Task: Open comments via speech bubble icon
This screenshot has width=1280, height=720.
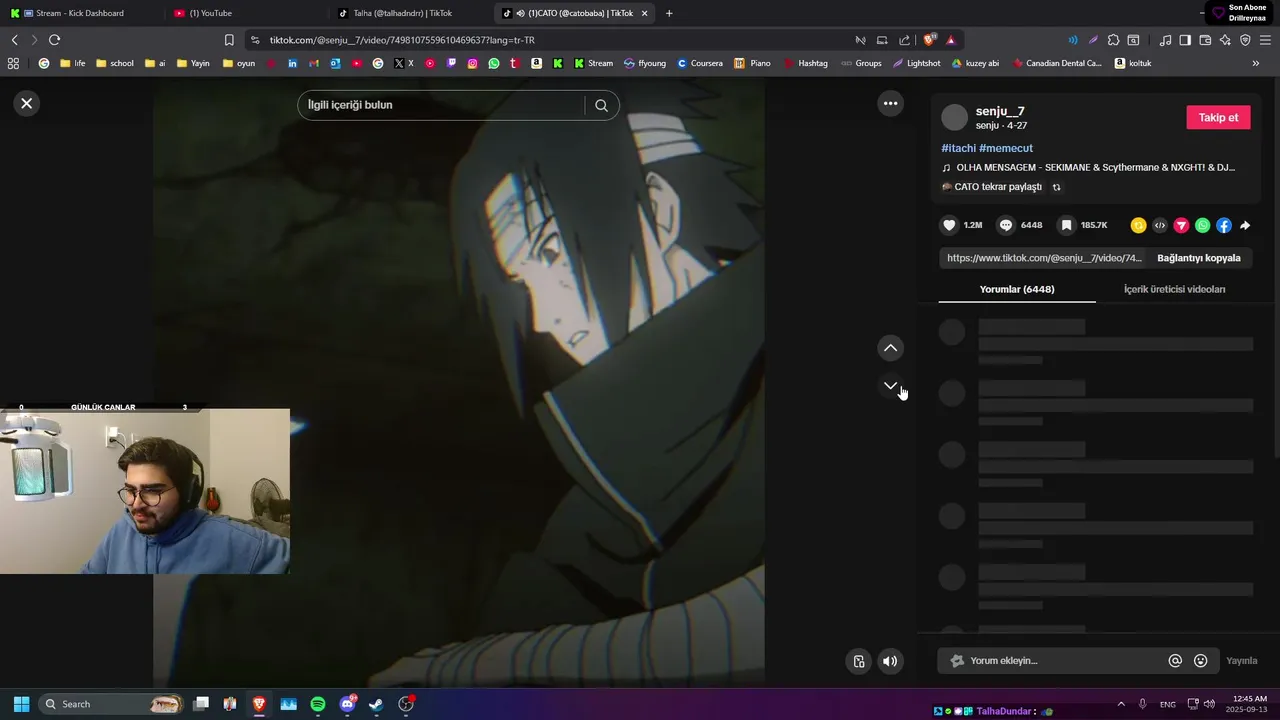Action: [1006, 226]
